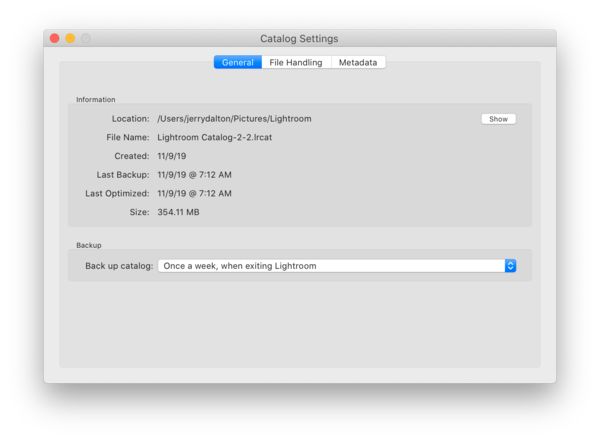Click the Created: label
Image resolution: width=600 pixels, height=441 pixels.
point(132,156)
